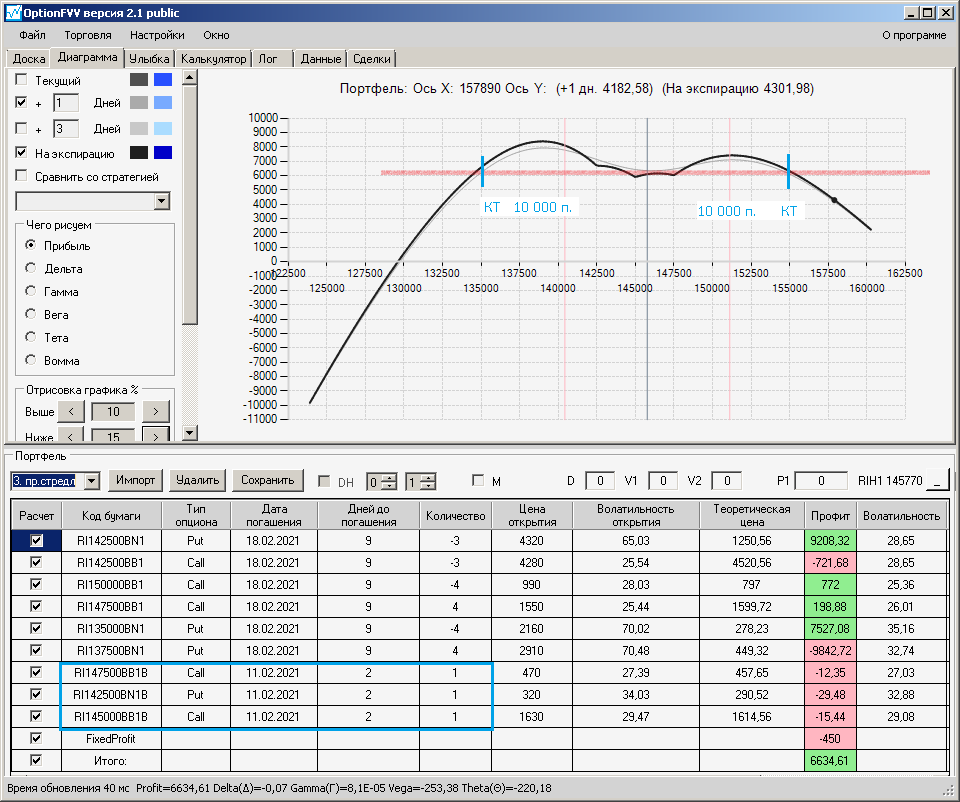Enable the Текущий checkbox
Screen dimensions: 960x802
coord(22,80)
